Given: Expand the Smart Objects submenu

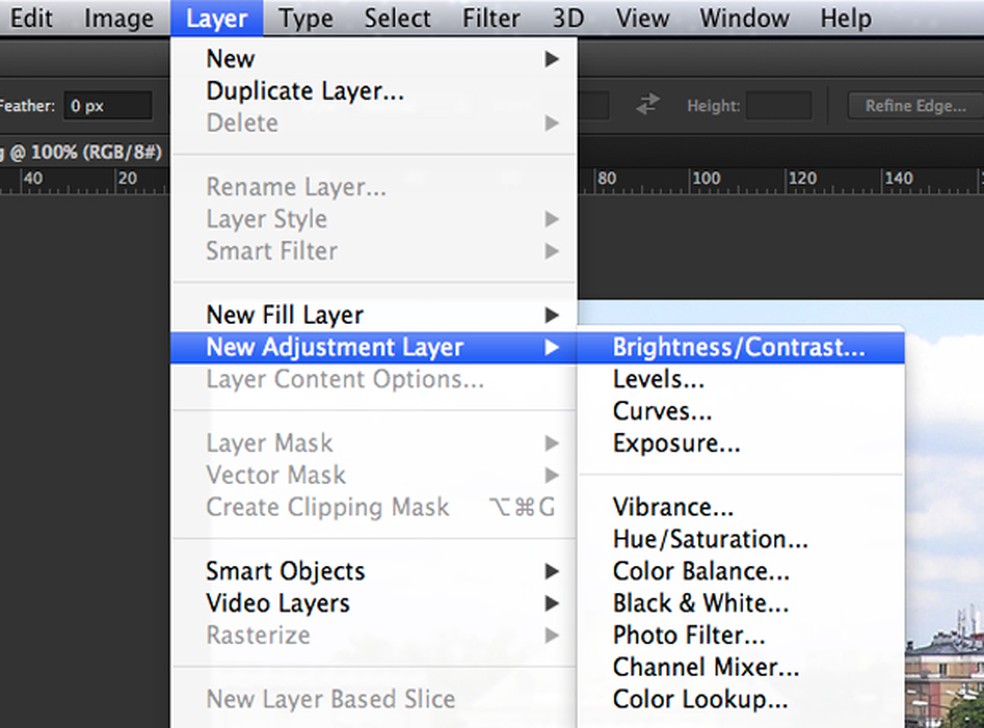Looking at the screenshot, I should [284, 571].
